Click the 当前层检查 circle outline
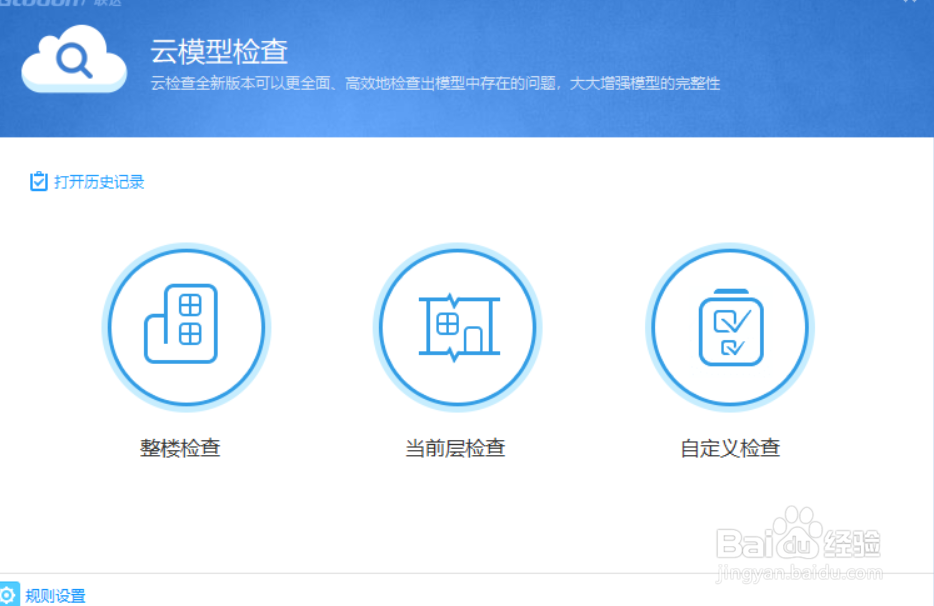934x606 pixels. (x=457, y=250)
